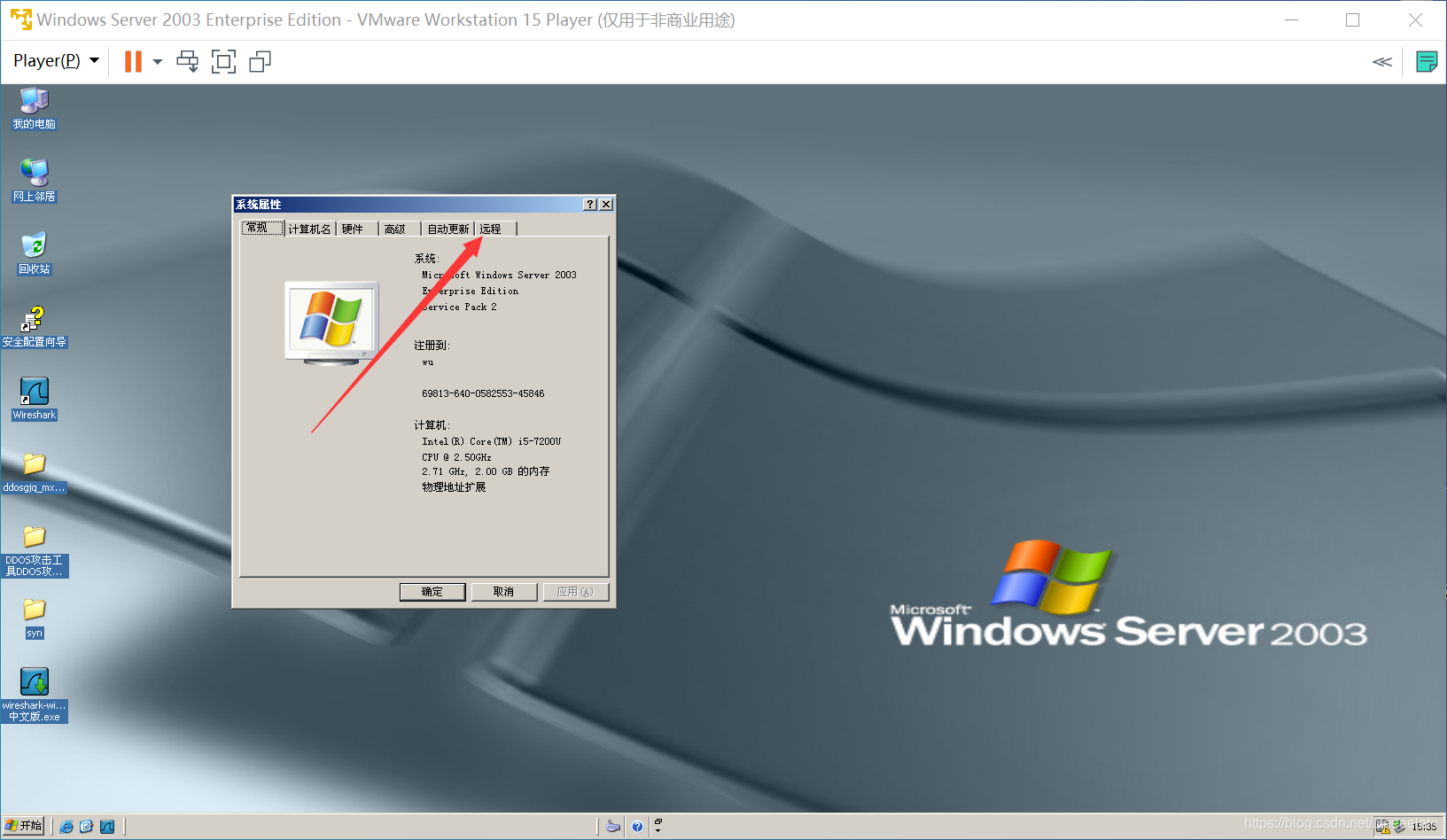
Task: Click the Intel(R) Core(TM) i5-7200U text
Action: click(x=491, y=441)
